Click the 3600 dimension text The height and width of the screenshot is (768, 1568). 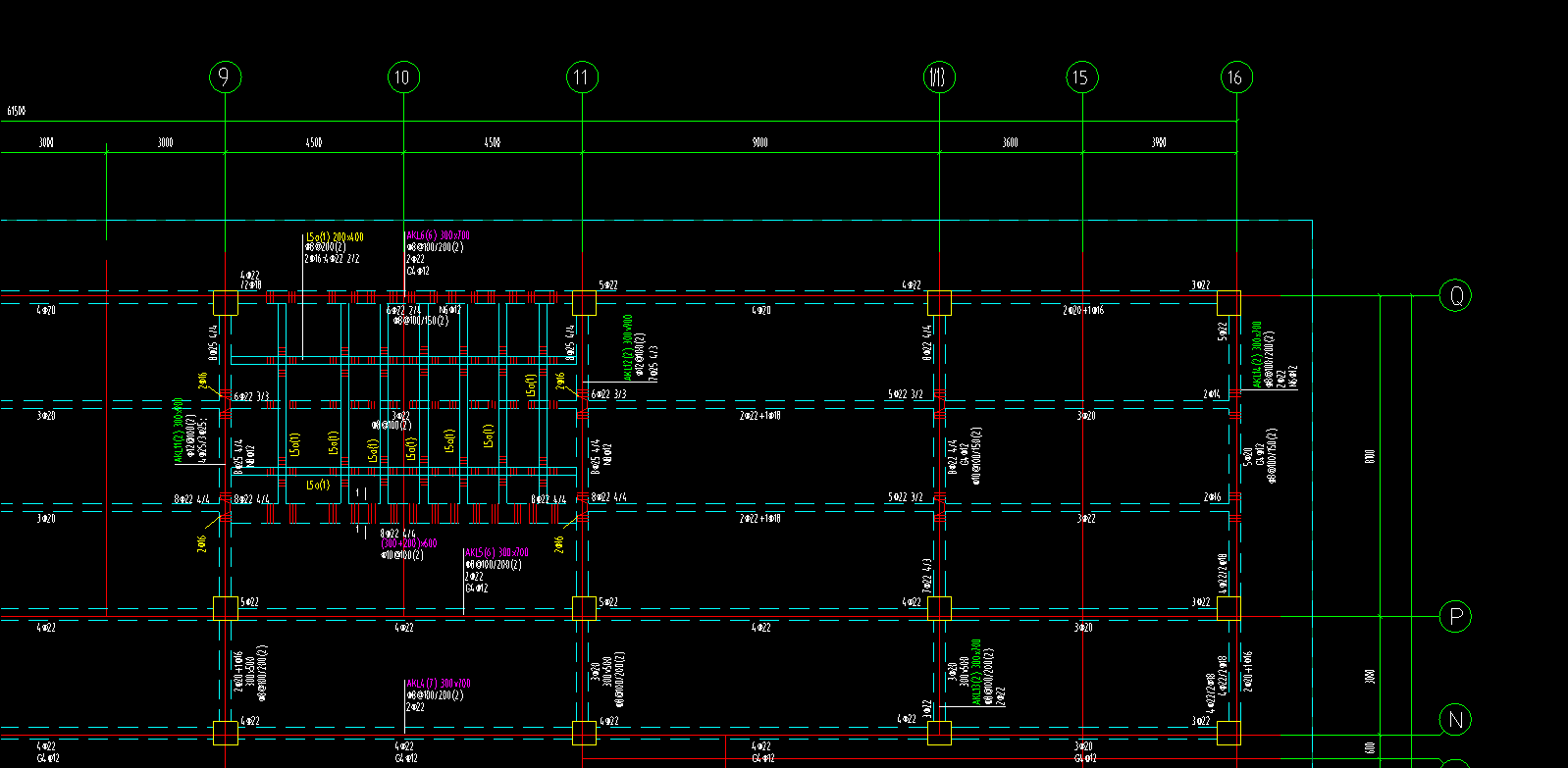click(x=1010, y=143)
